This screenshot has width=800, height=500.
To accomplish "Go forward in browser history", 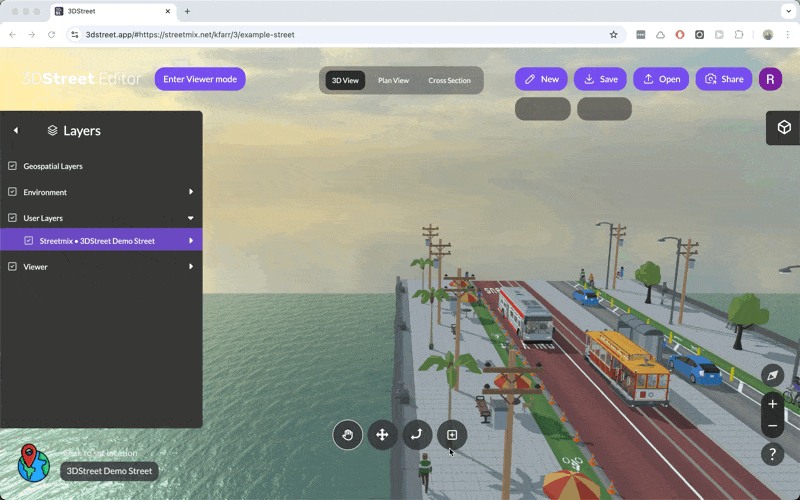I will point(32,35).
